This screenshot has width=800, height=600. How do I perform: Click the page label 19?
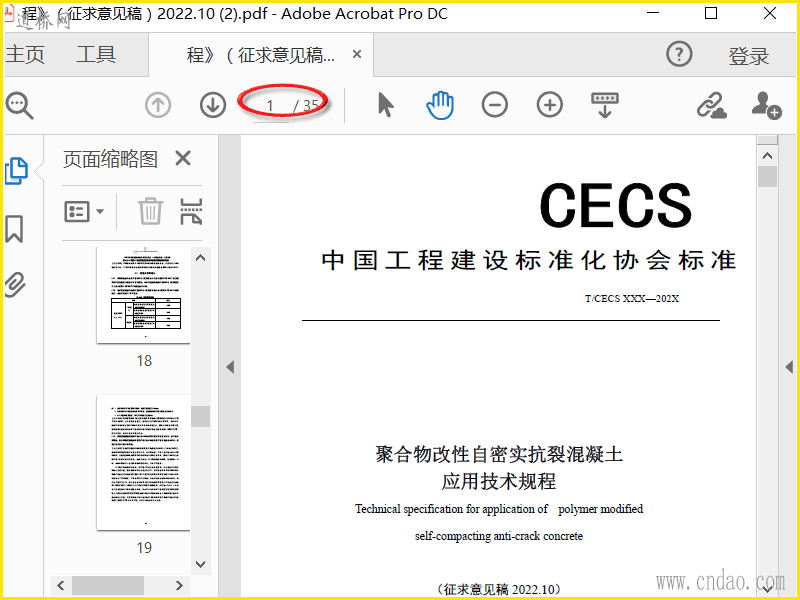click(x=144, y=548)
